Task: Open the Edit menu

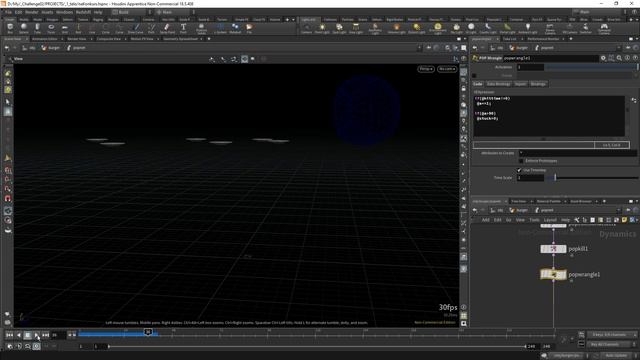Action: coord(18,12)
